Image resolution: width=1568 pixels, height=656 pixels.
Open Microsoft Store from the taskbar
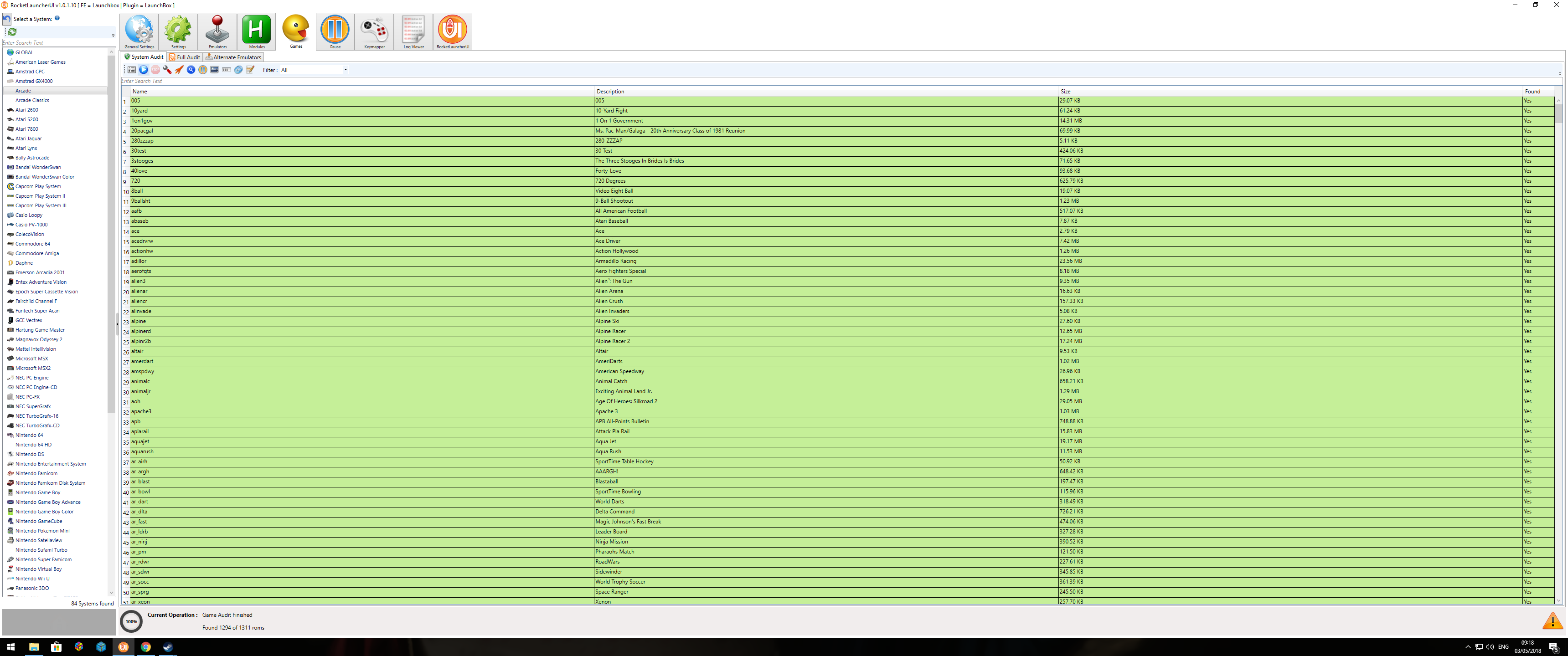(x=56, y=647)
